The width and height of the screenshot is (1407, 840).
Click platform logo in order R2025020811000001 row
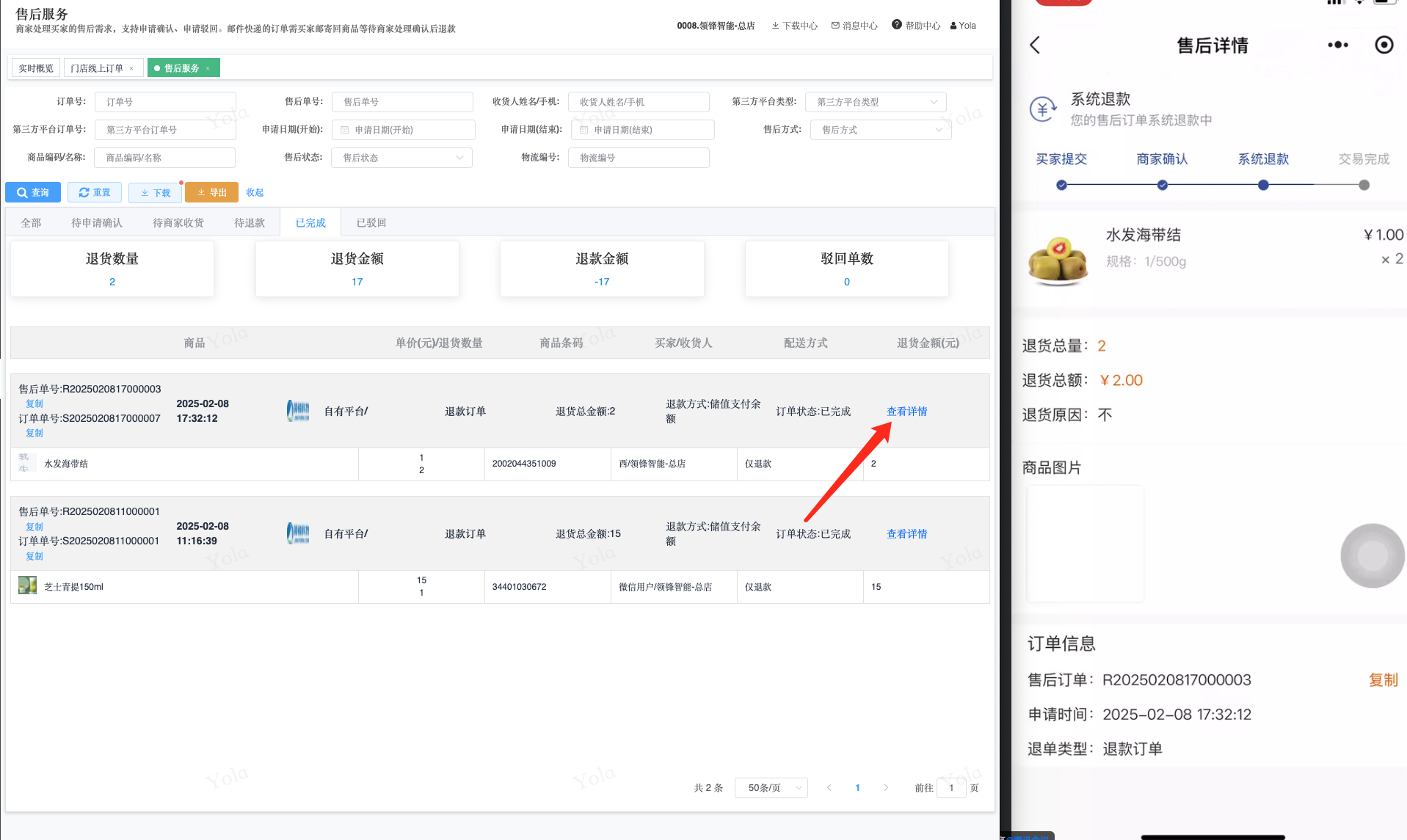[x=298, y=533]
